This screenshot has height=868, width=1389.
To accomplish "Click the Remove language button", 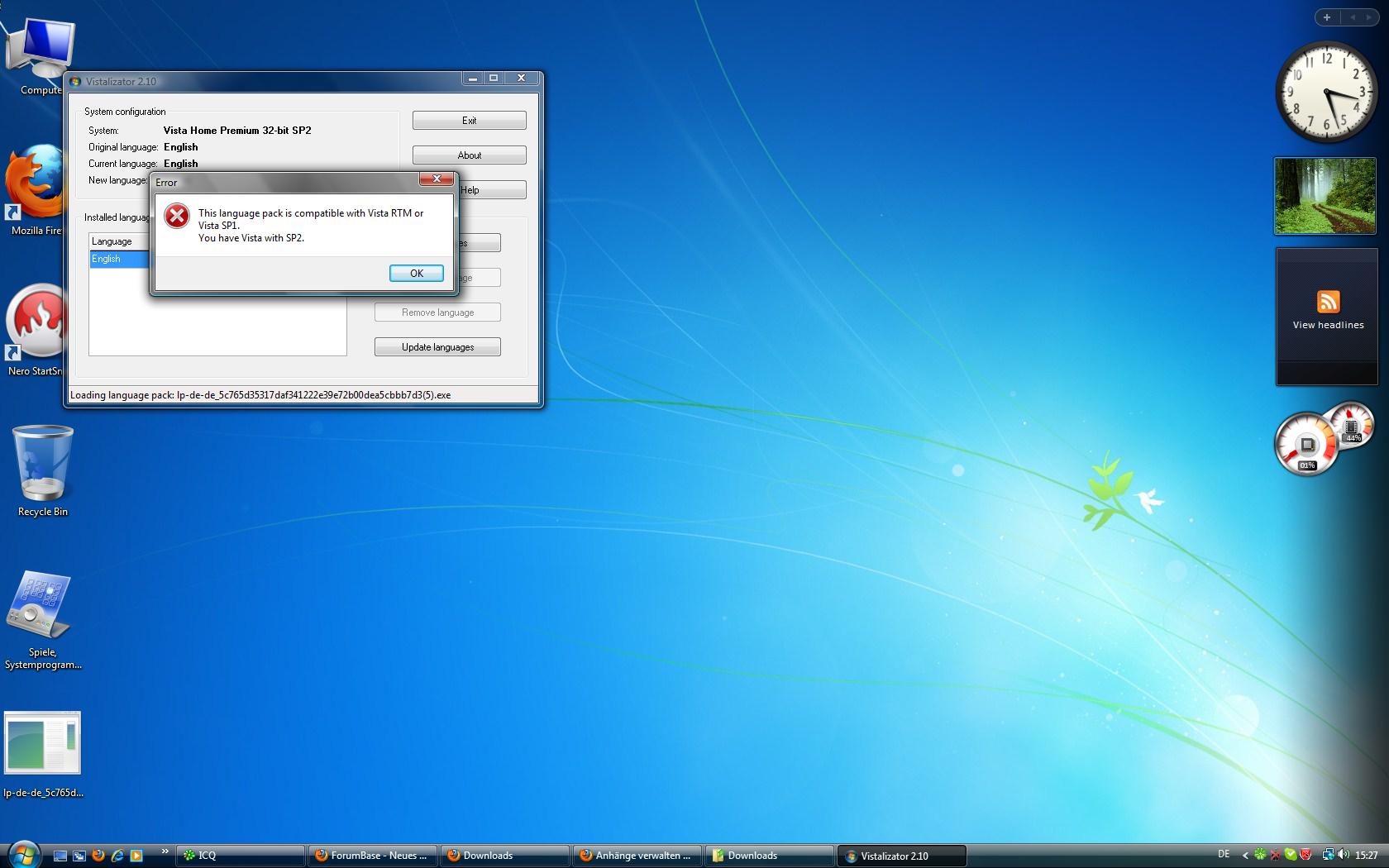I will click(x=437, y=312).
